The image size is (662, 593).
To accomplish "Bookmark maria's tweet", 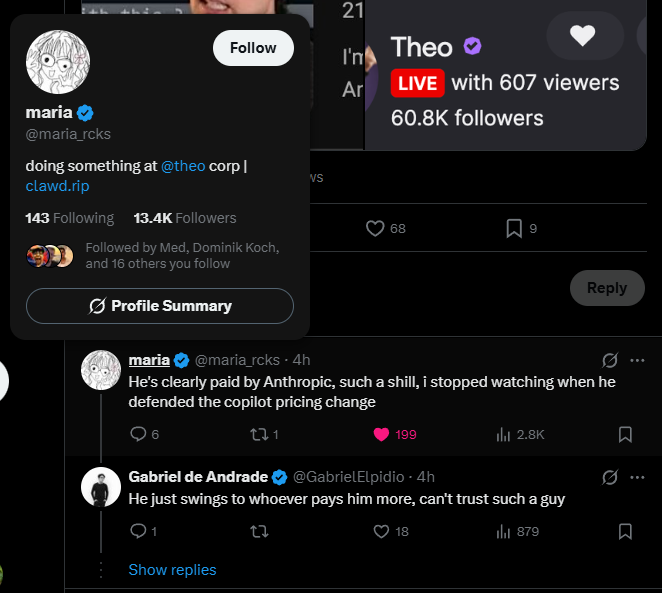I will point(625,434).
